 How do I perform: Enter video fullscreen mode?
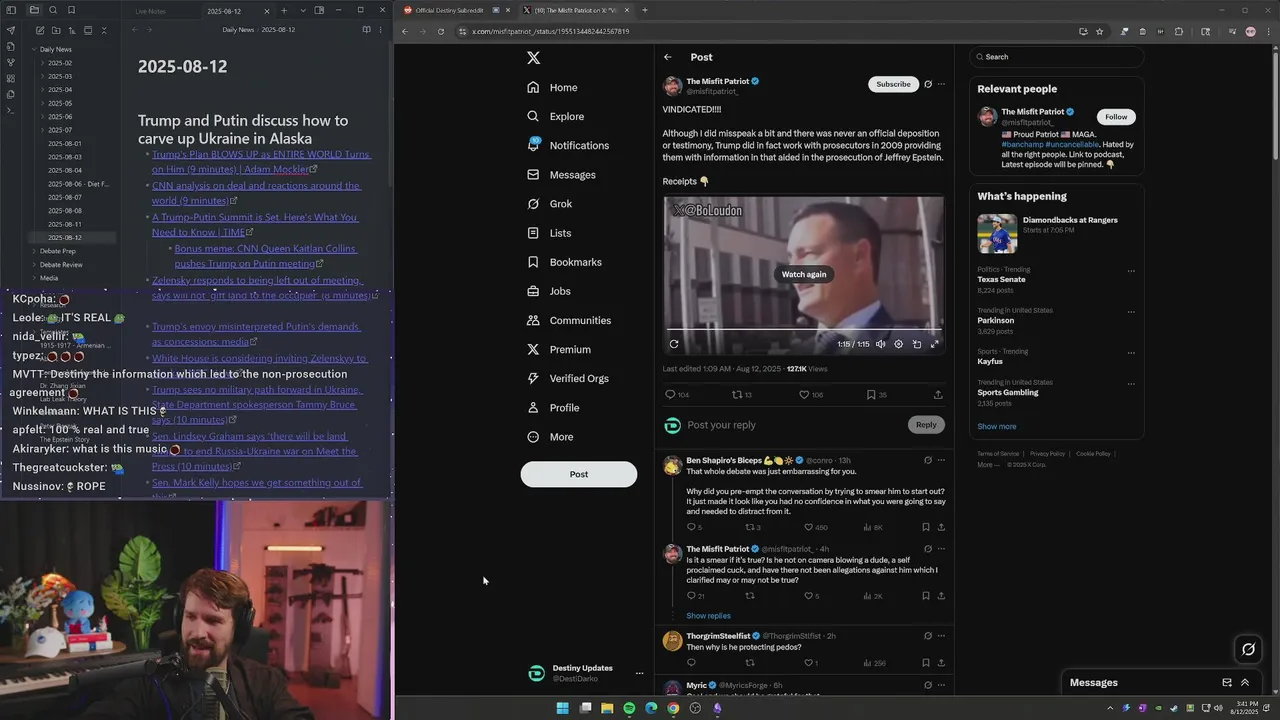click(935, 344)
